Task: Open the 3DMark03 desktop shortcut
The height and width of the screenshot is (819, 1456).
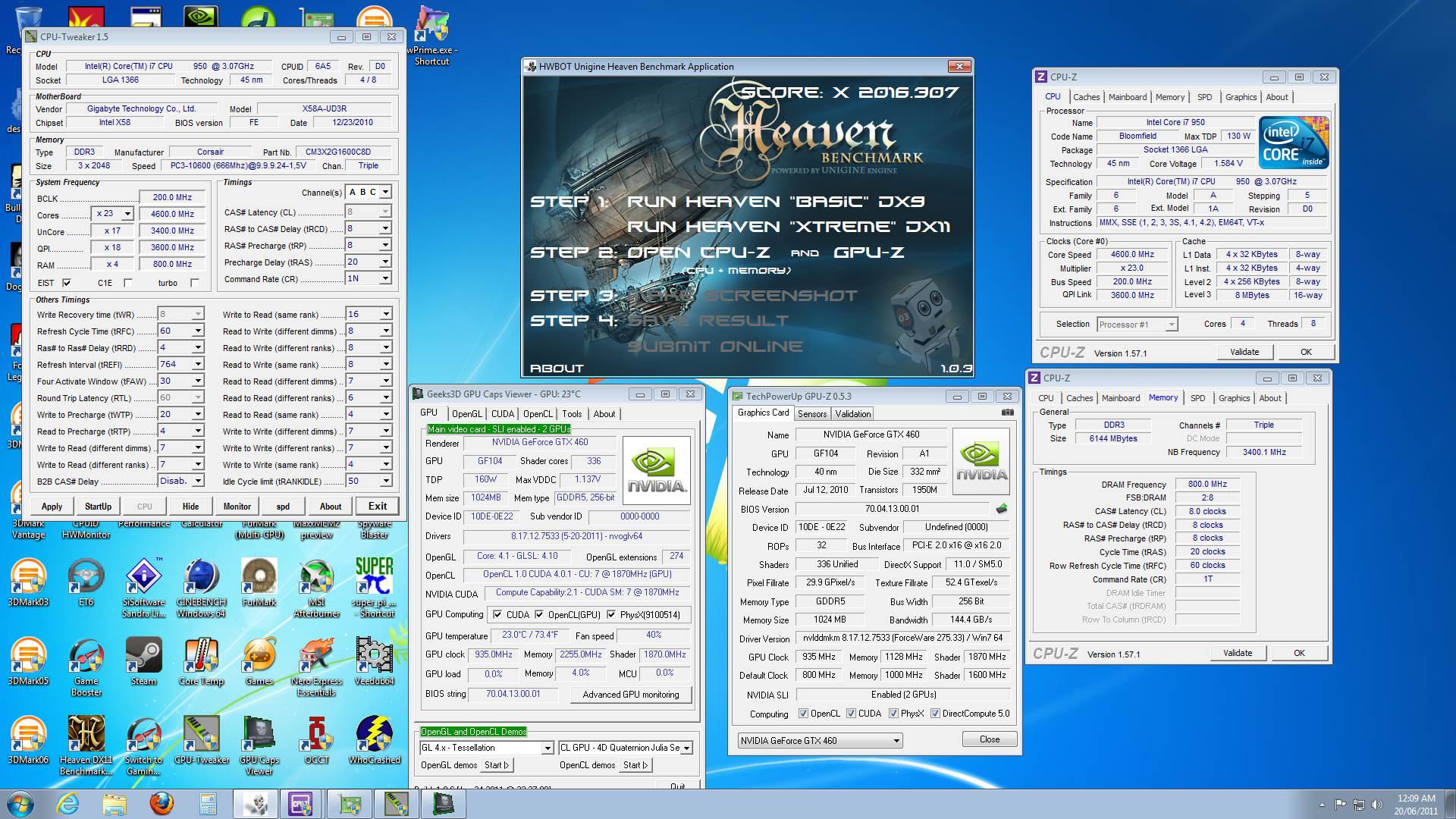Action: pos(28,582)
